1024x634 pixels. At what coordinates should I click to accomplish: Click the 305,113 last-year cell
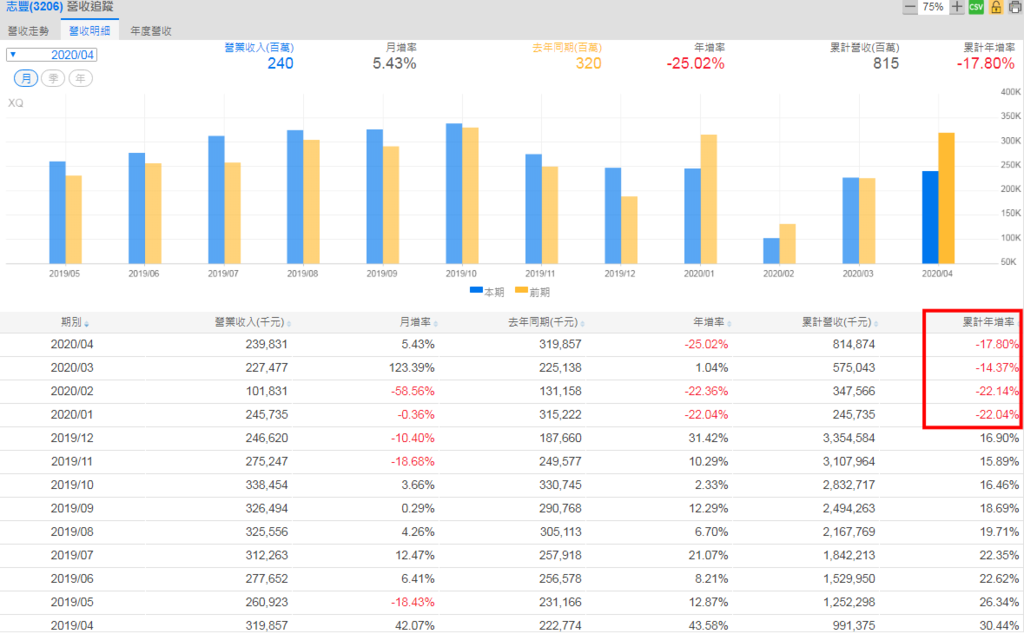click(x=560, y=532)
